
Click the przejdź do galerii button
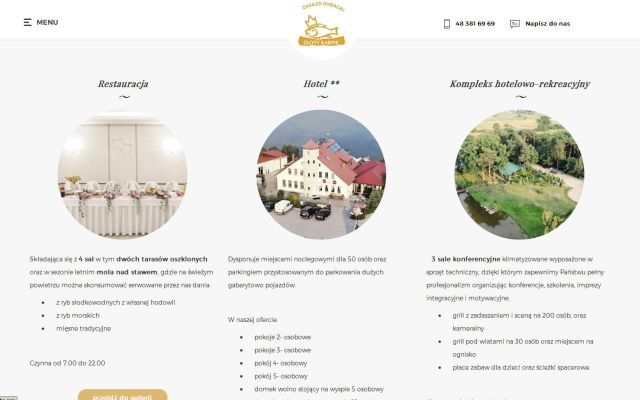(122, 395)
